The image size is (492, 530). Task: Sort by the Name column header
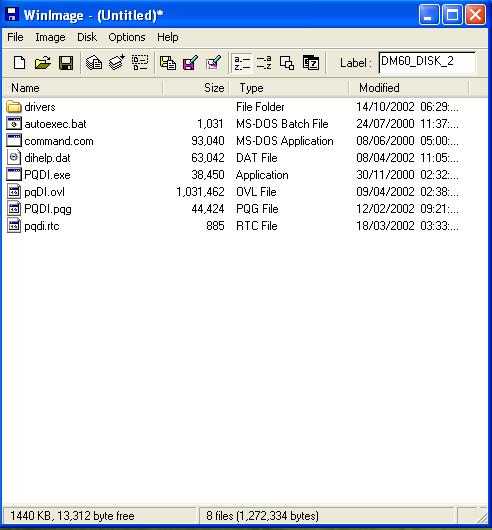(x=82, y=88)
